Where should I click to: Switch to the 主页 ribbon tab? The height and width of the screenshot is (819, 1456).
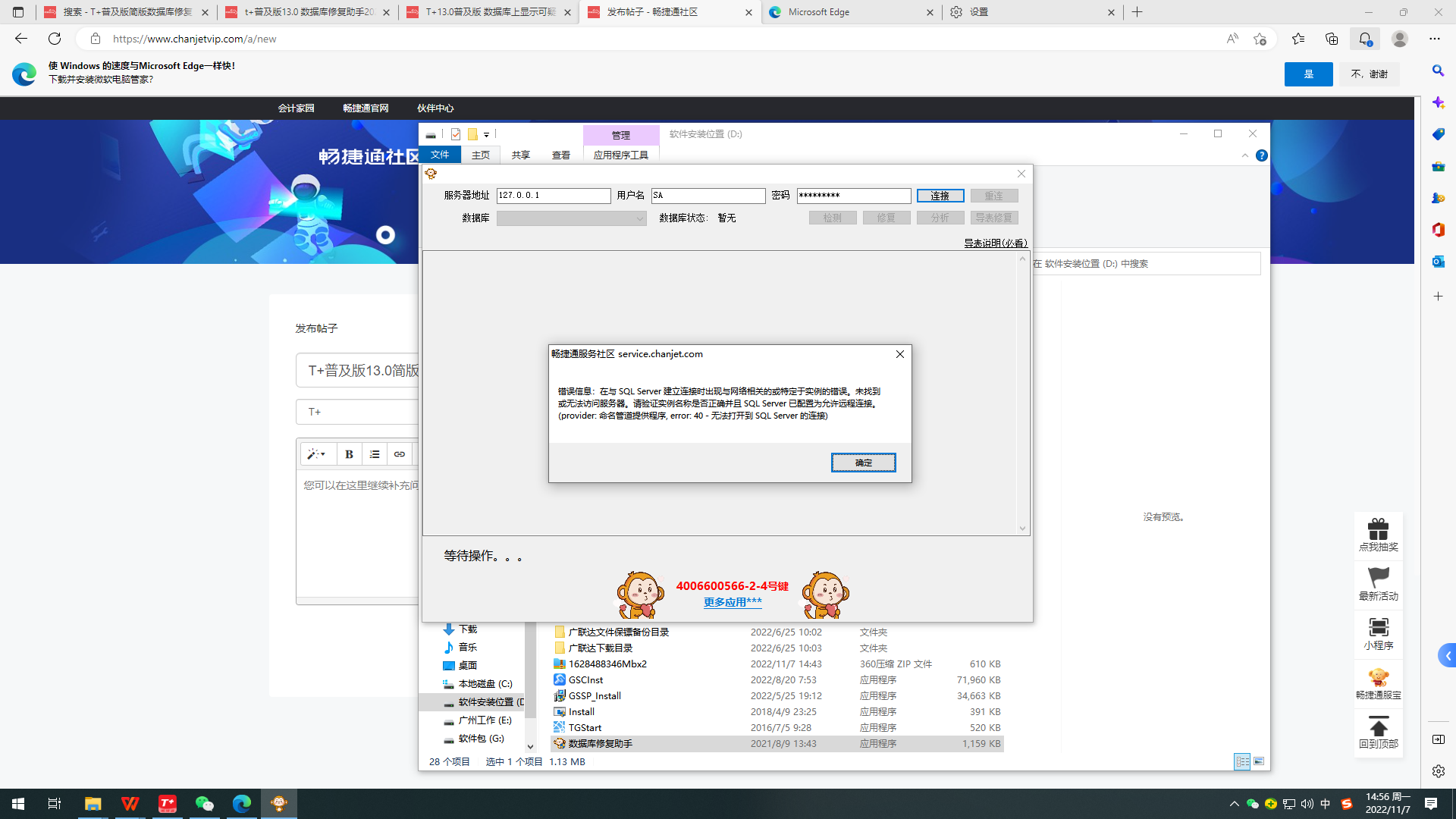(x=481, y=155)
